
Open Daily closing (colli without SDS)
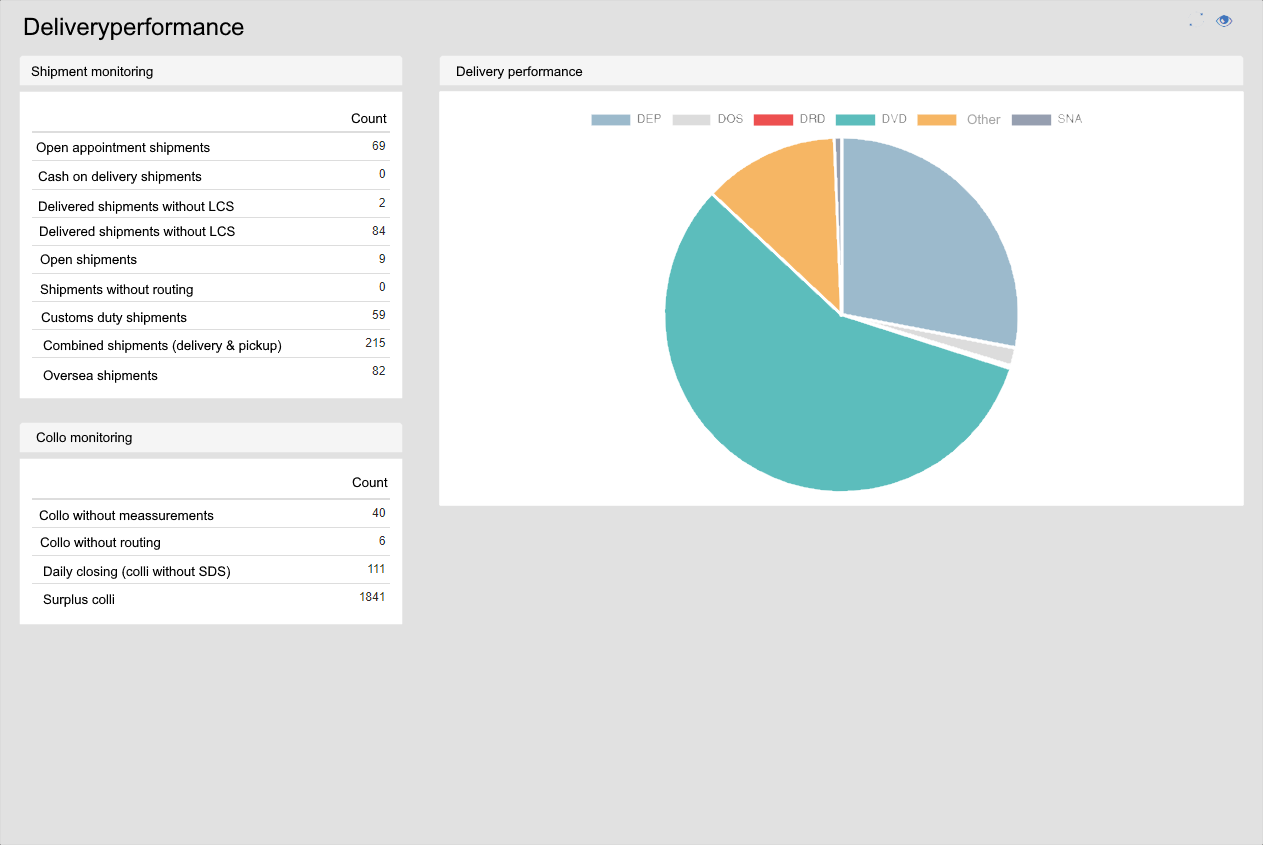pos(137,572)
